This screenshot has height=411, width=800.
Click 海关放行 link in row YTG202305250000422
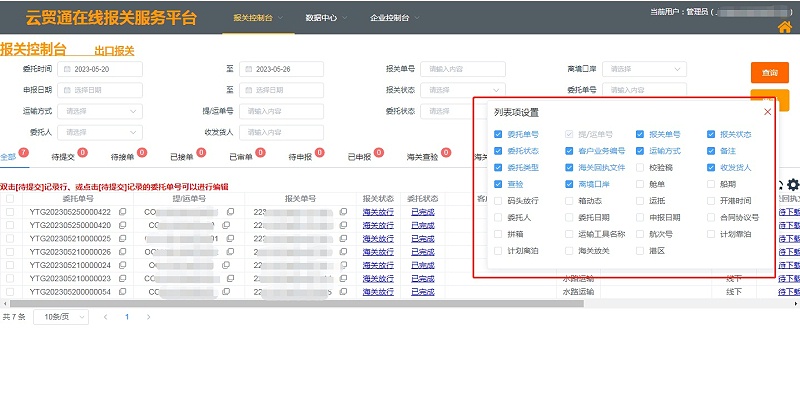coord(378,212)
